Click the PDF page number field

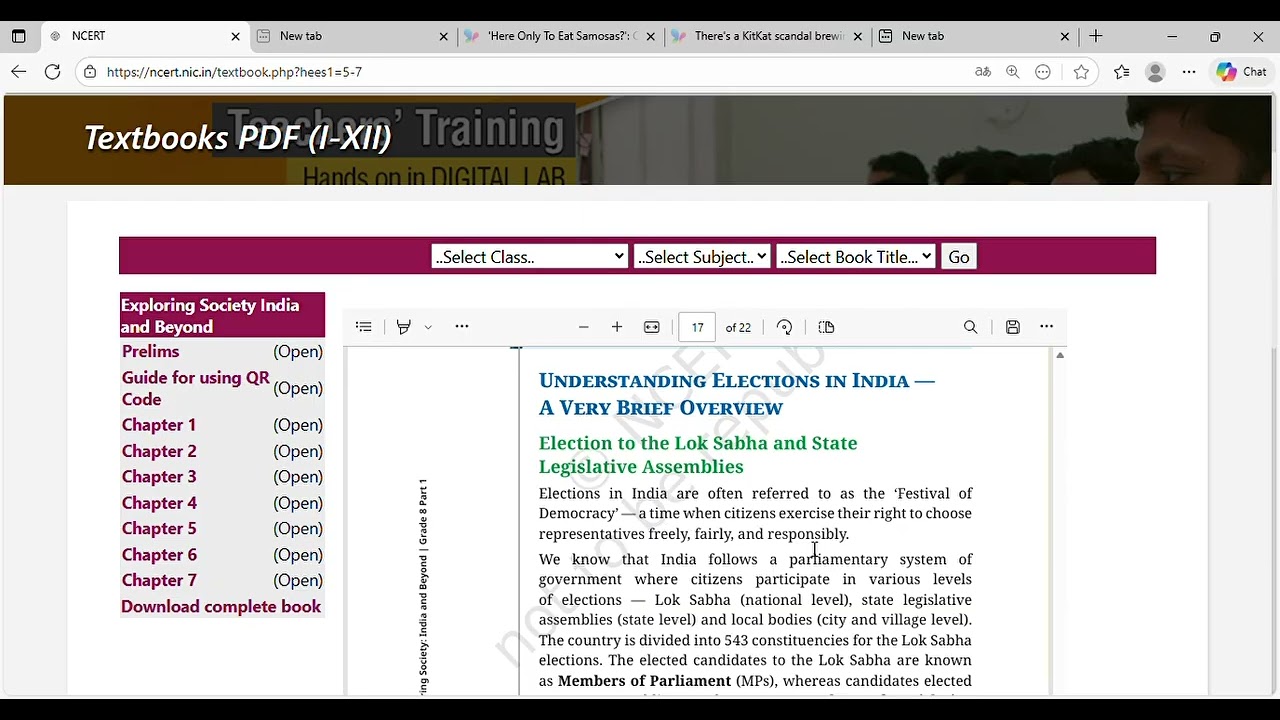[697, 327]
